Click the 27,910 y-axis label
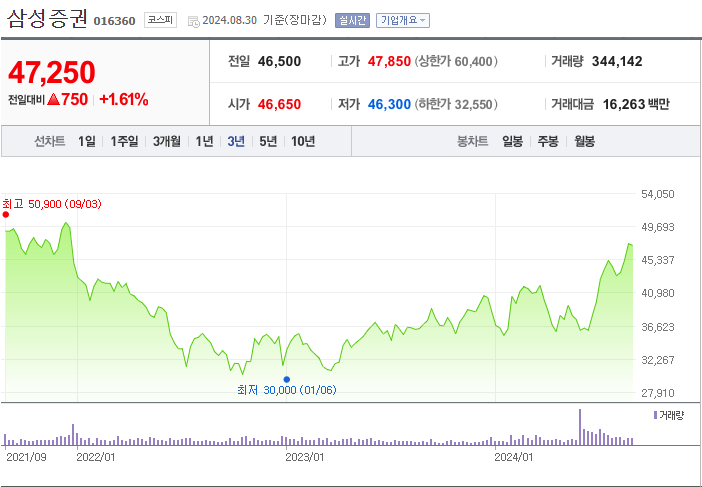 click(658, 393)
